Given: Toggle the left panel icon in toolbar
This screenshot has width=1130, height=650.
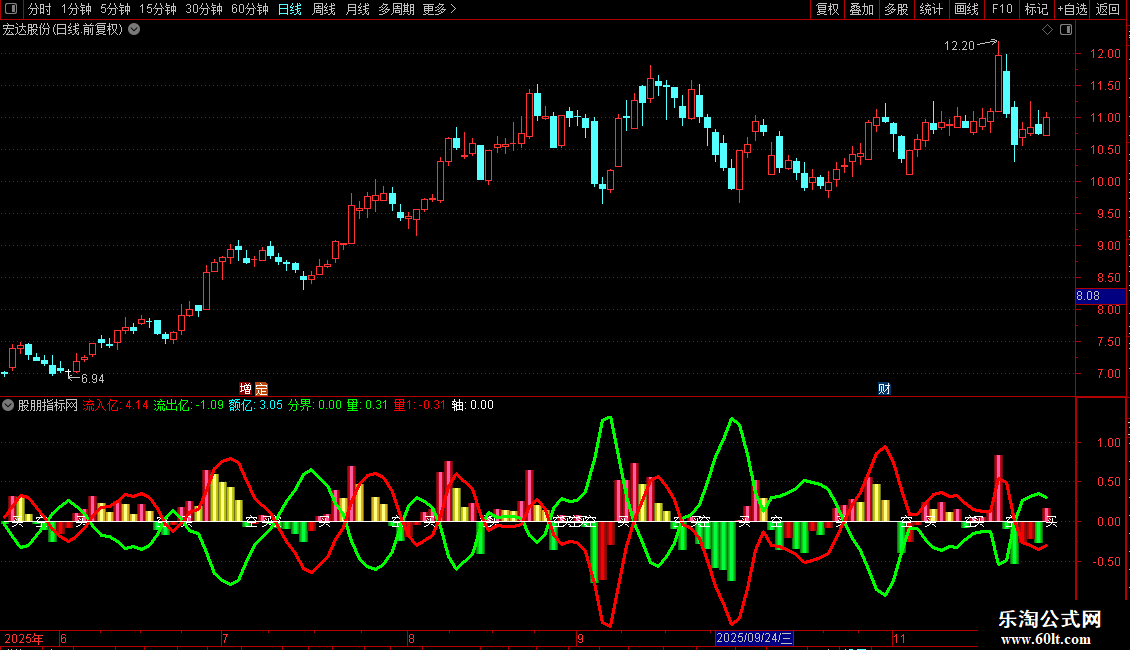Looking at the screenshot, I should point(11,9).
